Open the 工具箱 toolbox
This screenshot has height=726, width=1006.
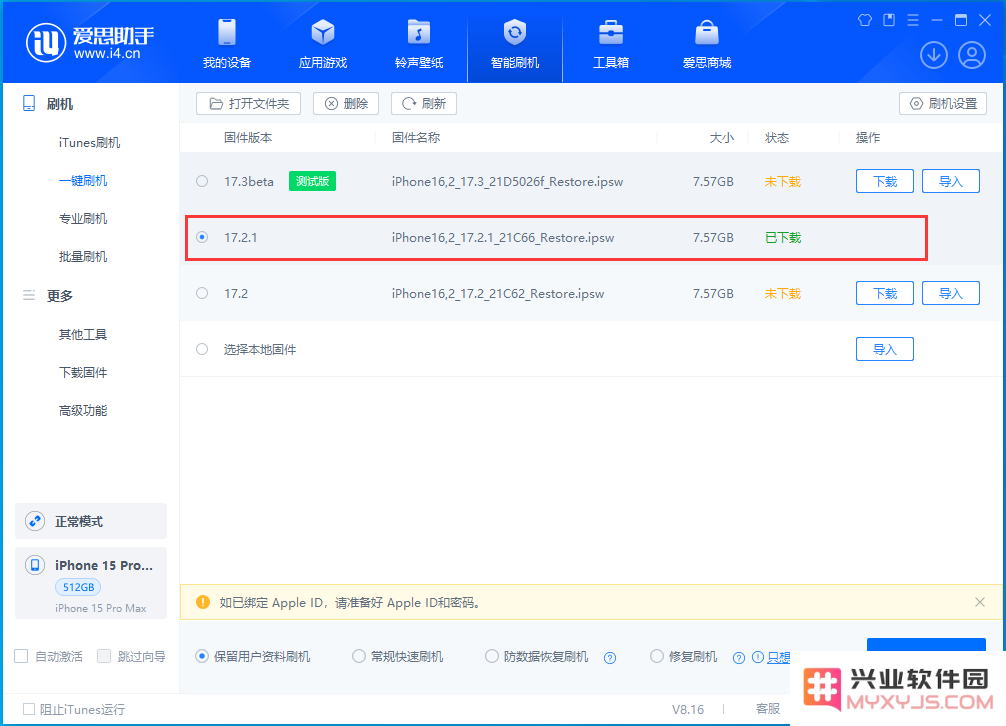tap(611, 44)
